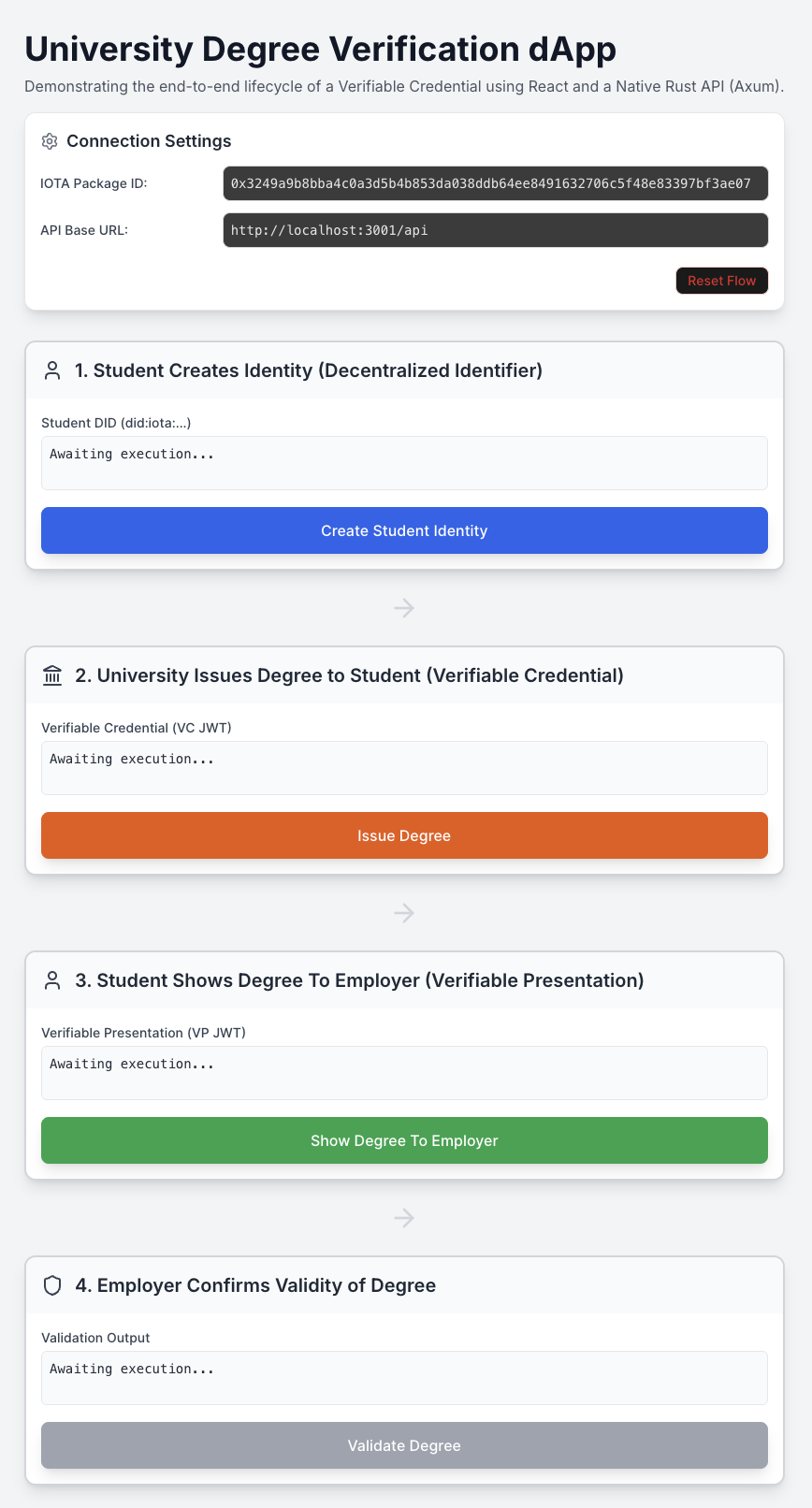
Task: Click the shield icon in step 4 header
Action: (x=52, y=1285)
